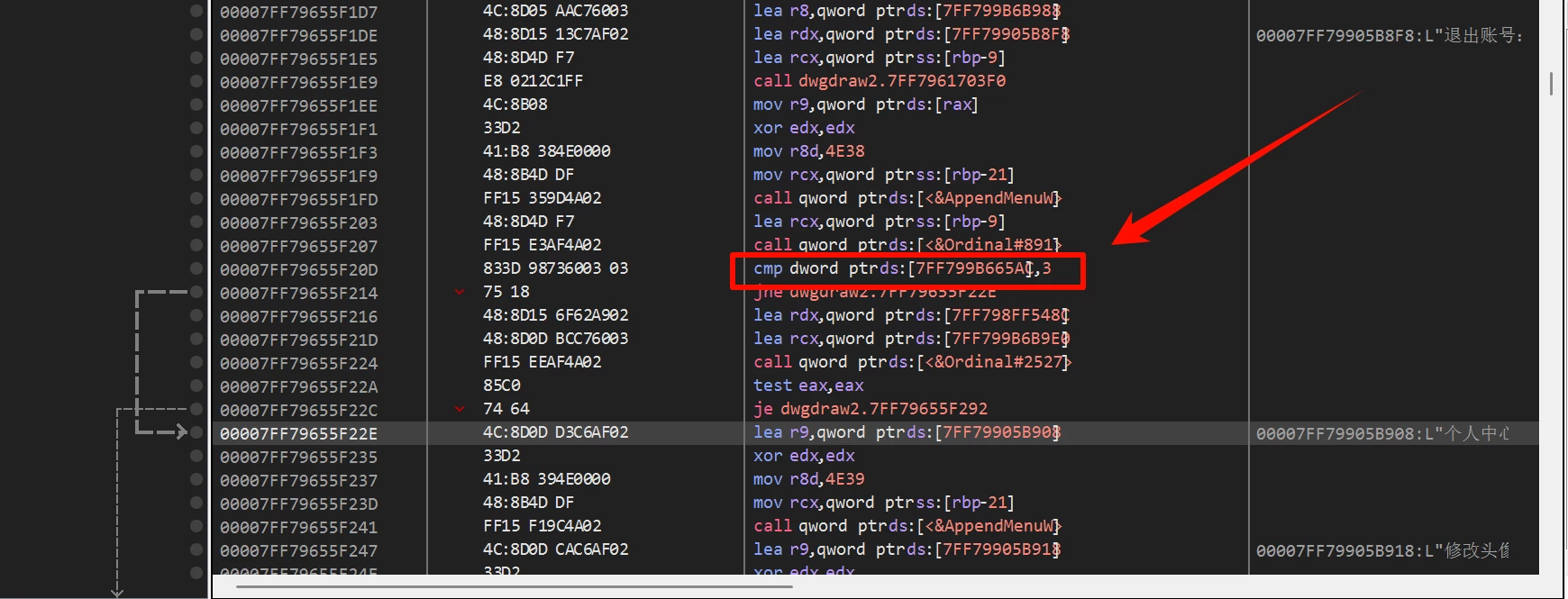Screen dimensions: 1568x599
Task: Click the horizontal scrollbar at bottom
Action: coord(514,586)
